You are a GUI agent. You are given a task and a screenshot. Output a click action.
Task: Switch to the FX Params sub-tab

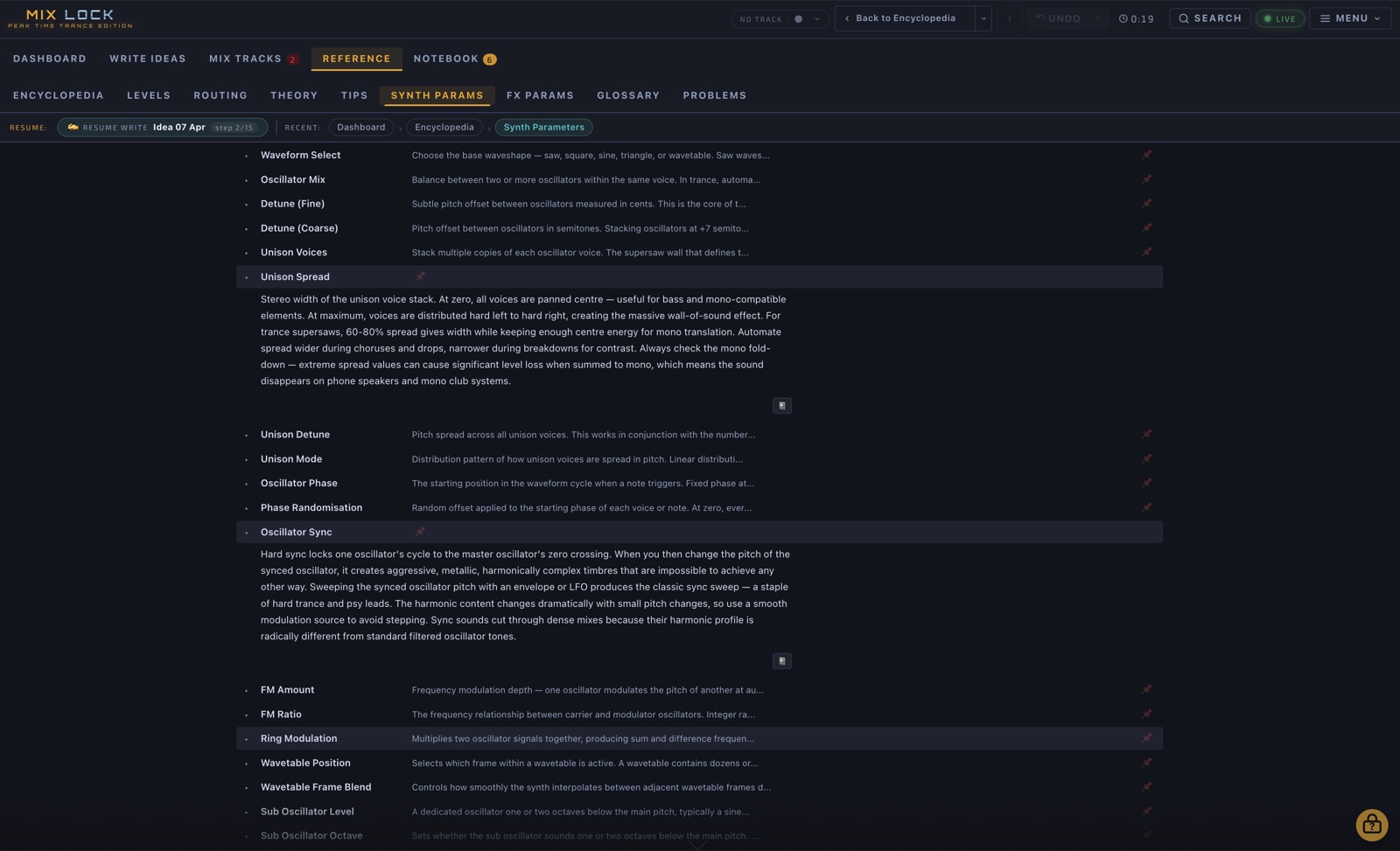coord(540,95)
